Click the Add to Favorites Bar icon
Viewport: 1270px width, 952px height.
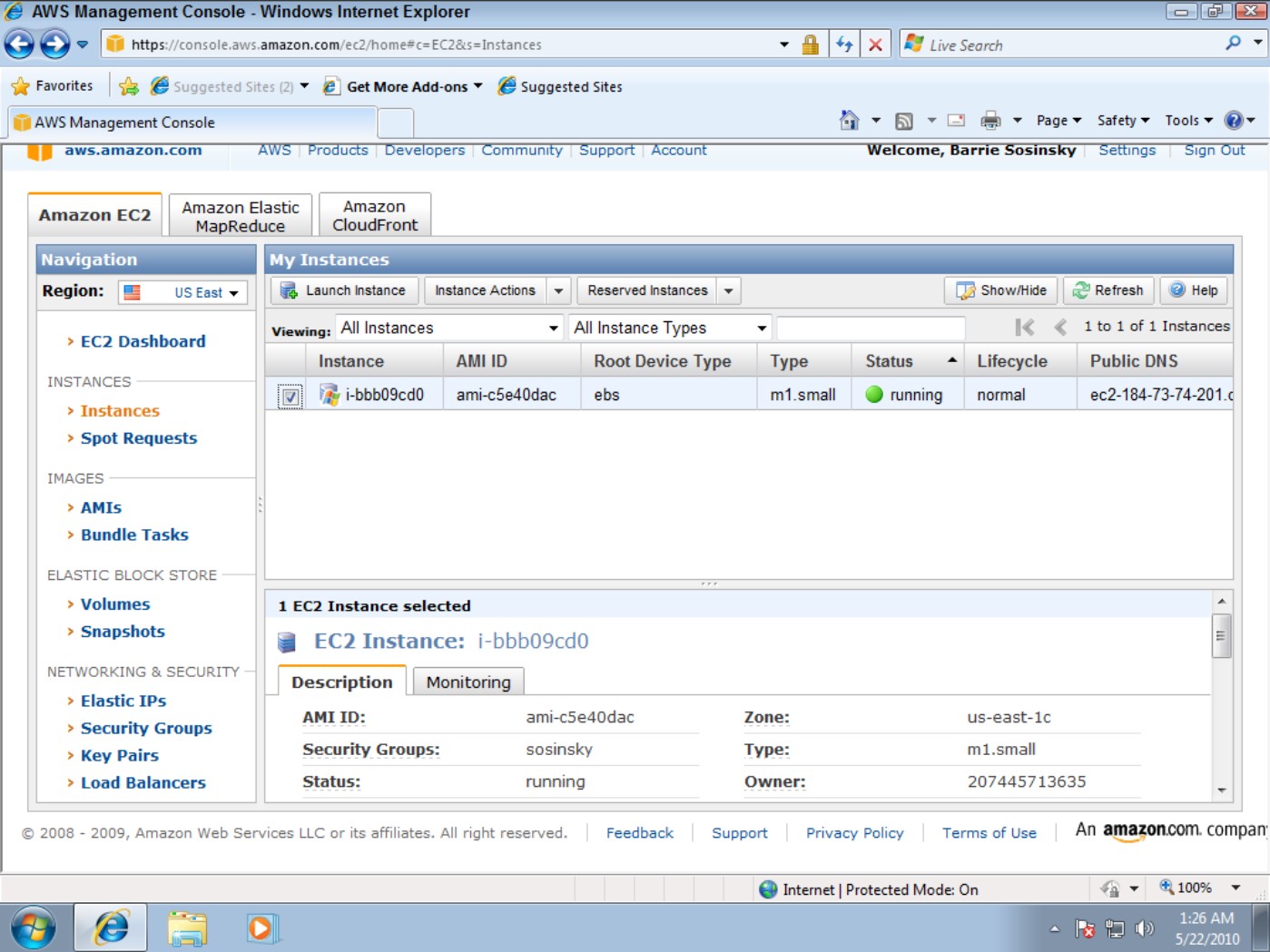[129, 86]
